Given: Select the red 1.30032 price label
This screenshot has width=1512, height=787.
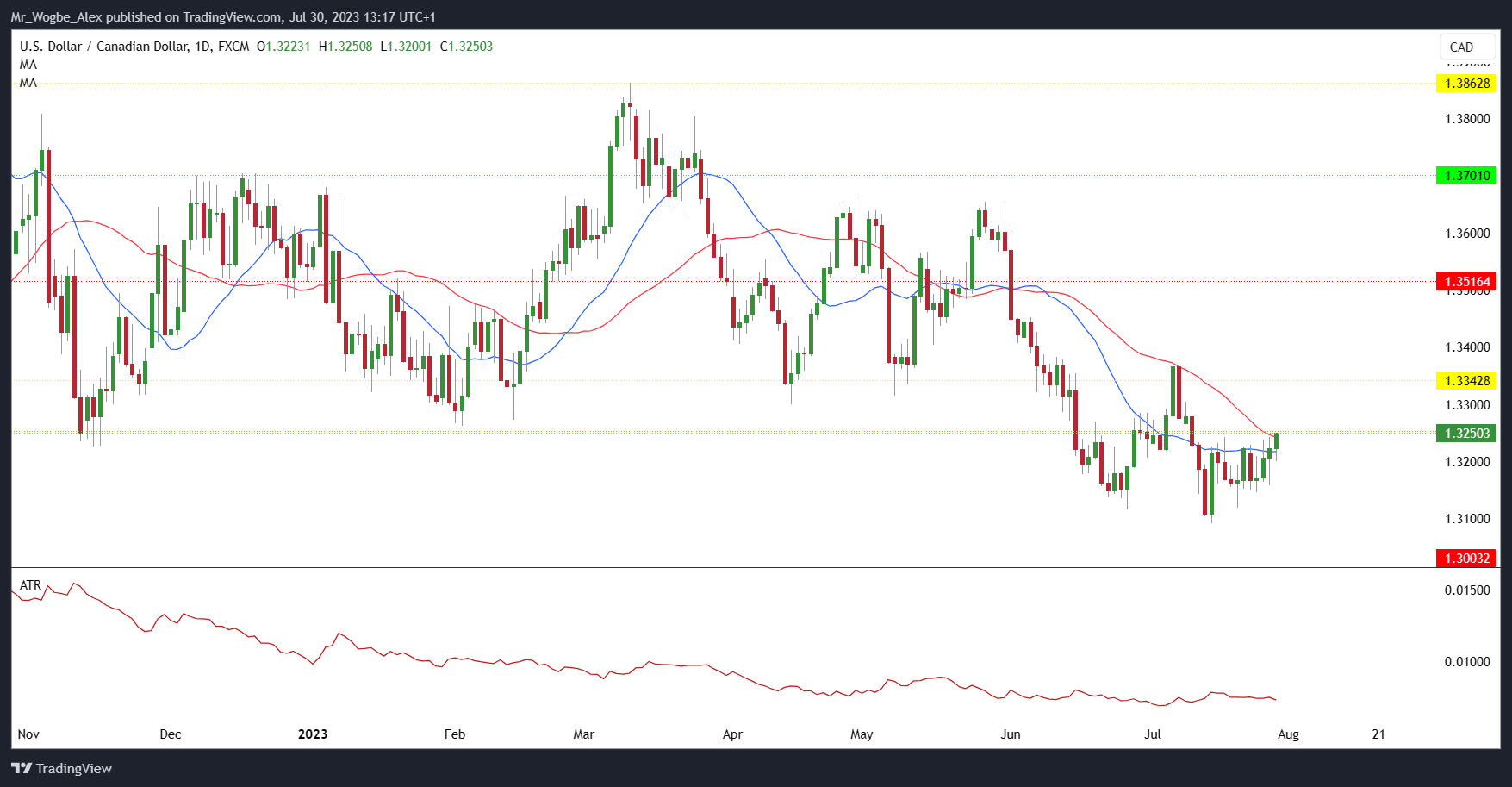Looking at the screenshot, I should tap(1466, 559).
